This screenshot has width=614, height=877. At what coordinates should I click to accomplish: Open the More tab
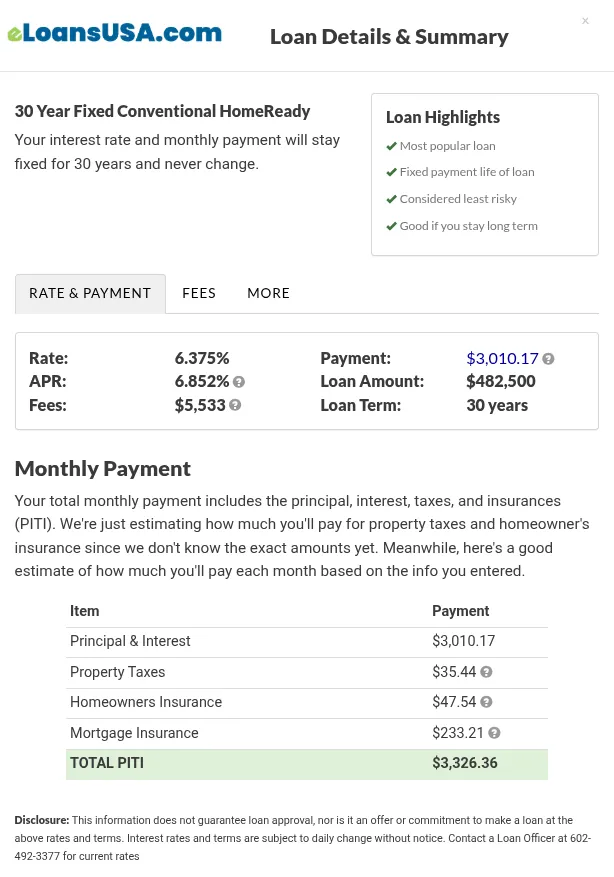(x=268, y=293)
